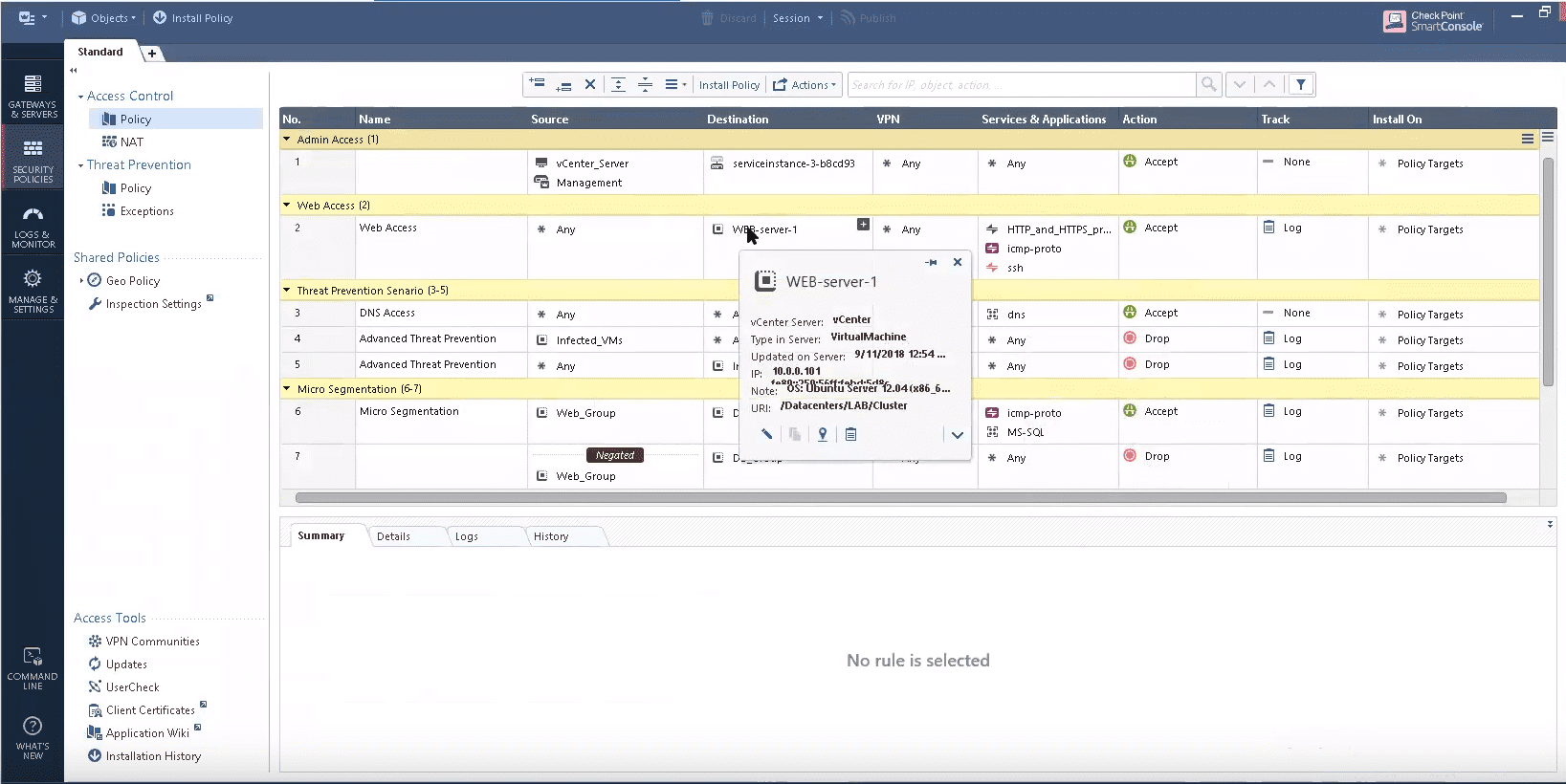Image resolution: width=1566 pixels, height=784 pixels.
Task: Click the magnifier search icon
Action: 1209,84
